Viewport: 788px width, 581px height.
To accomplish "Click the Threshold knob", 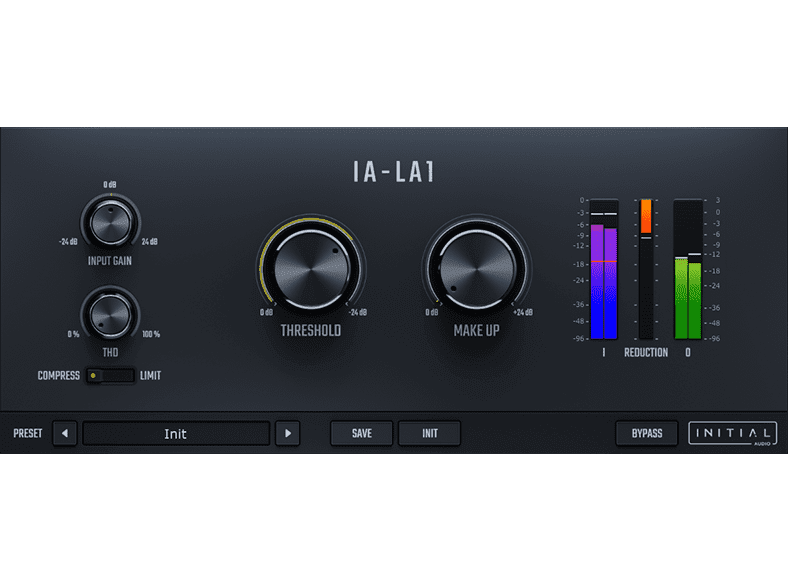I will 311,269.
